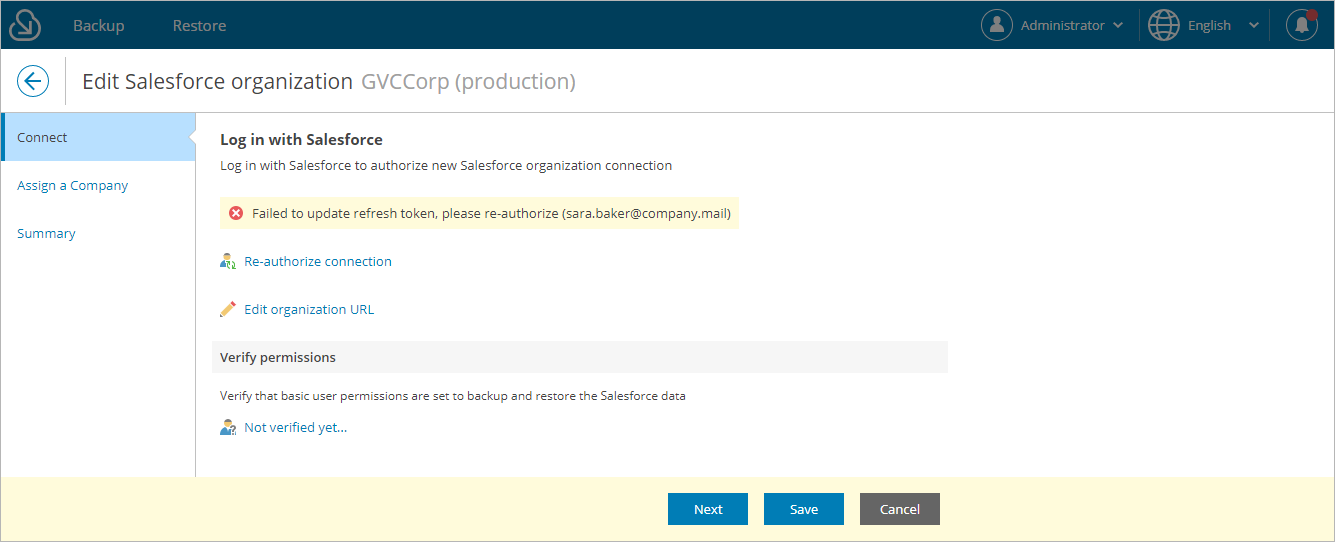1335x542 pixels.
Task: Click the Re-authorize connection link
Action: pyautogui.click(x=318, y=261)
